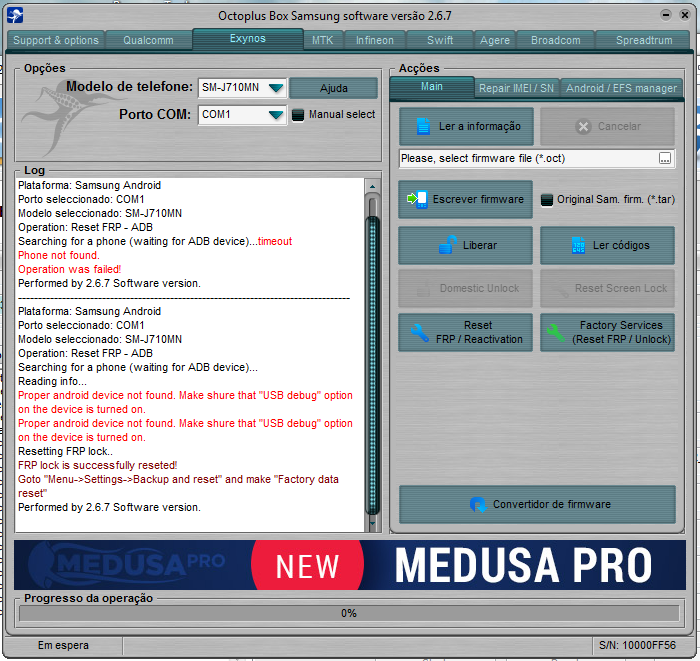
Task: Click the phone arrow icon on Escrever firmware
Action: pos(417,199)
